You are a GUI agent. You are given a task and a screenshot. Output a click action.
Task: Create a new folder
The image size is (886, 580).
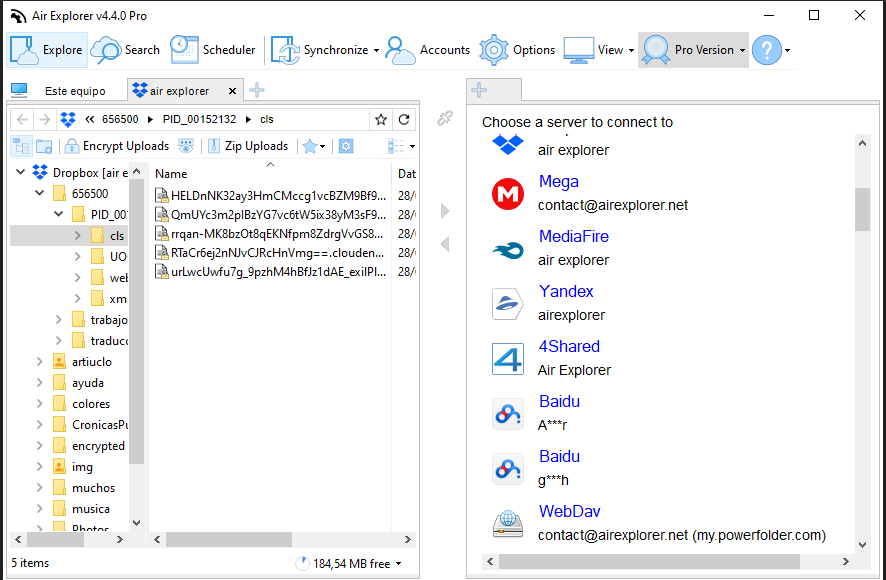(44, 146)
